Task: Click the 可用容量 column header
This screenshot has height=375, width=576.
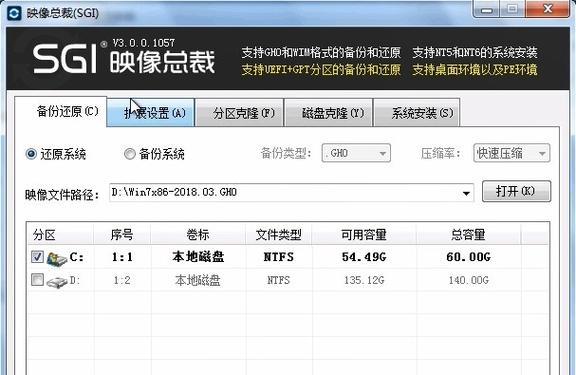Action: point(364,234)
